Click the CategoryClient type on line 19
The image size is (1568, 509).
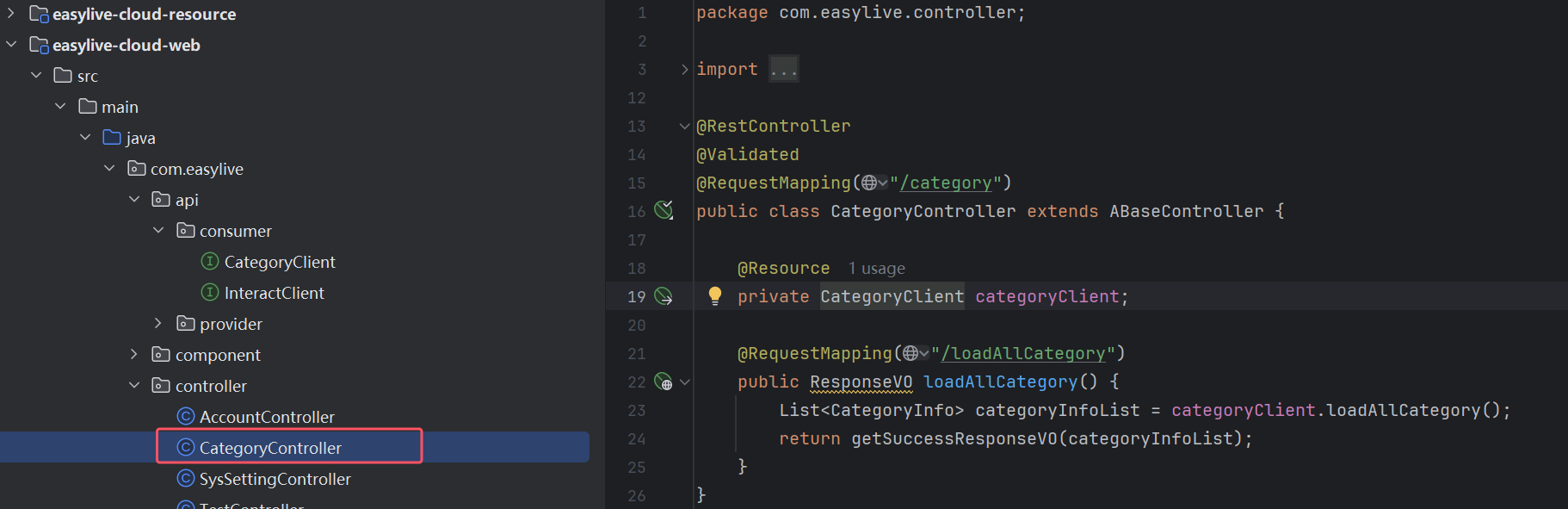pos(892,296)
